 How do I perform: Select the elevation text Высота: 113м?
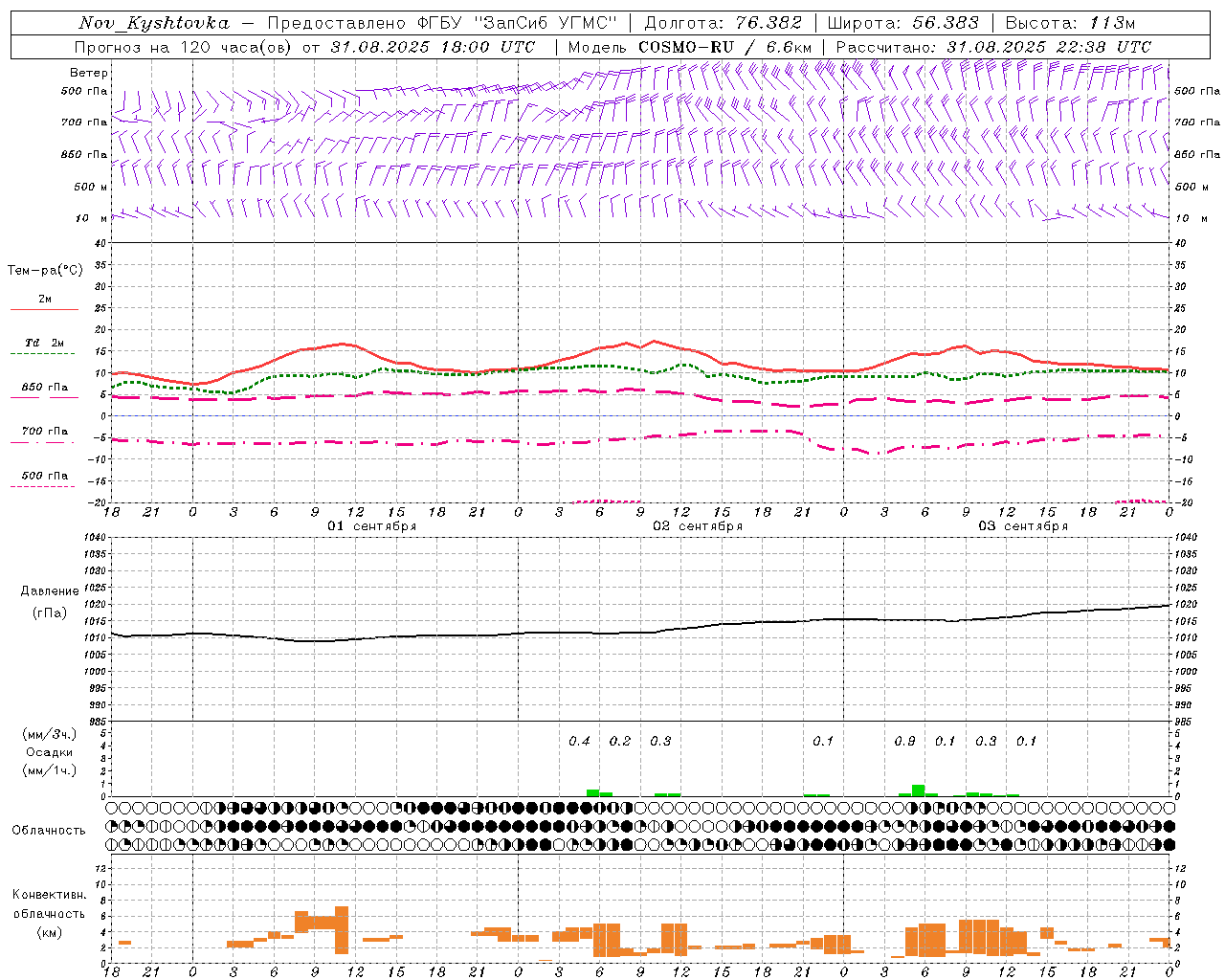tap(1070, 23)
